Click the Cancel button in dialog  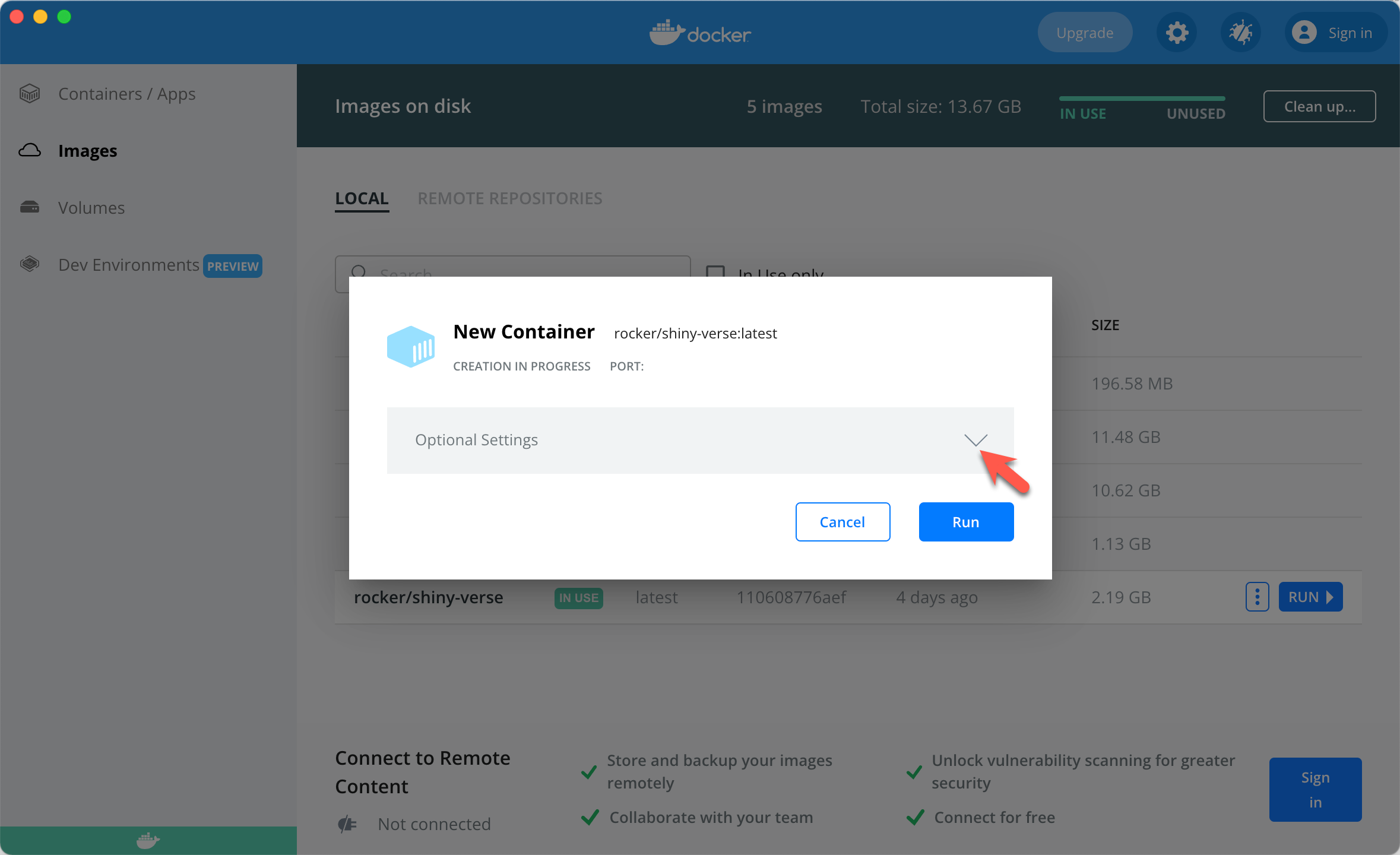tap(842, 522)
